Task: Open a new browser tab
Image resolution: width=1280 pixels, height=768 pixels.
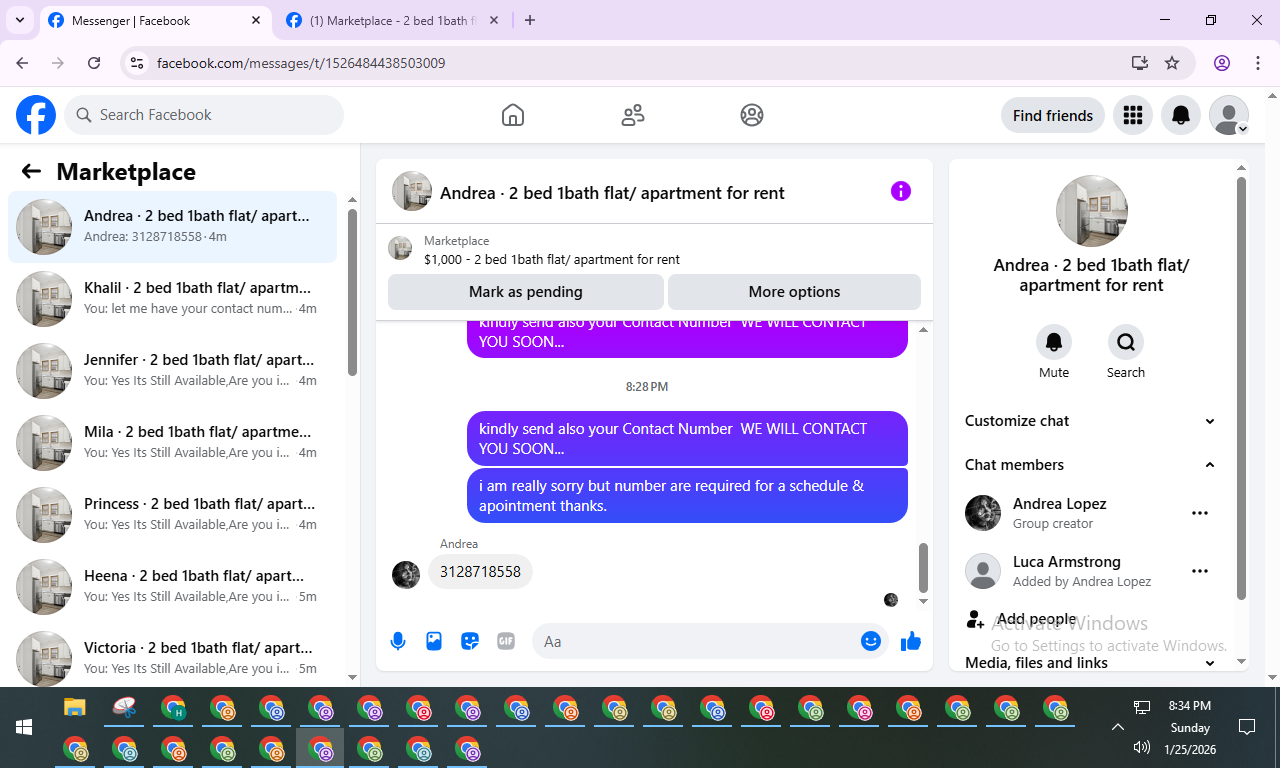Action: point(530,20)
